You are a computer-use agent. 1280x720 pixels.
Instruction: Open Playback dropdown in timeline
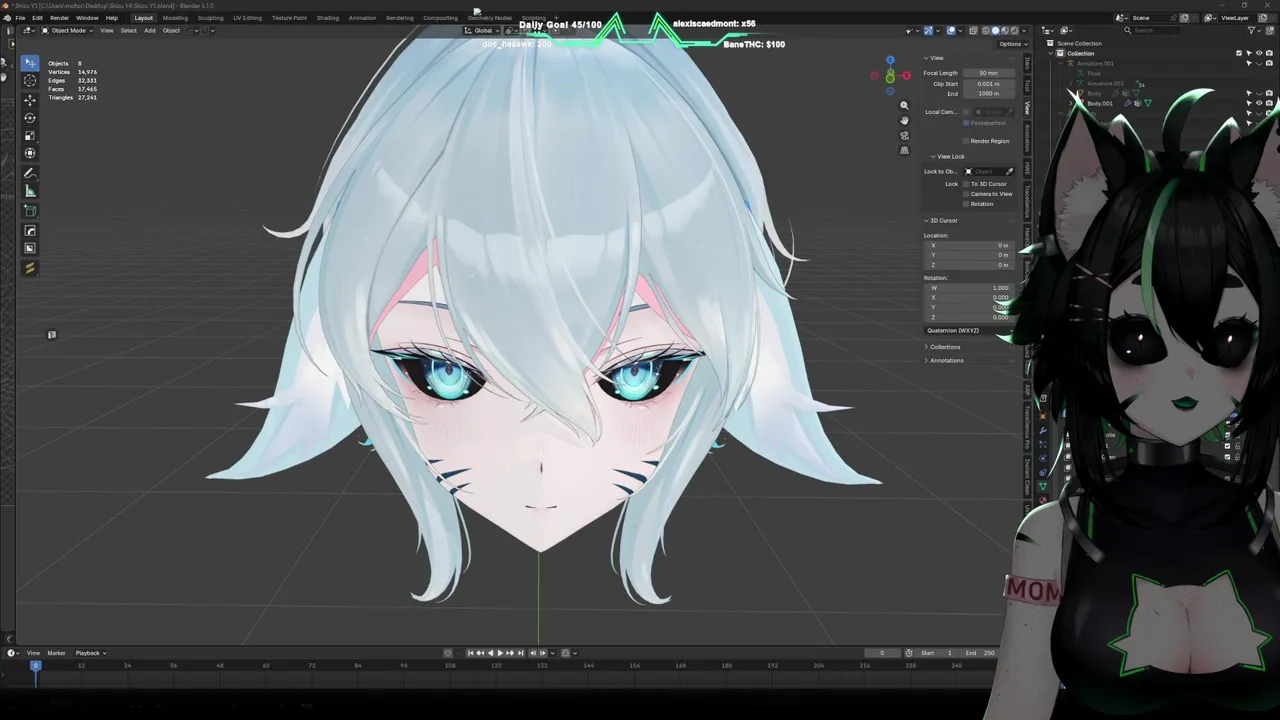[x=90, y=653]
